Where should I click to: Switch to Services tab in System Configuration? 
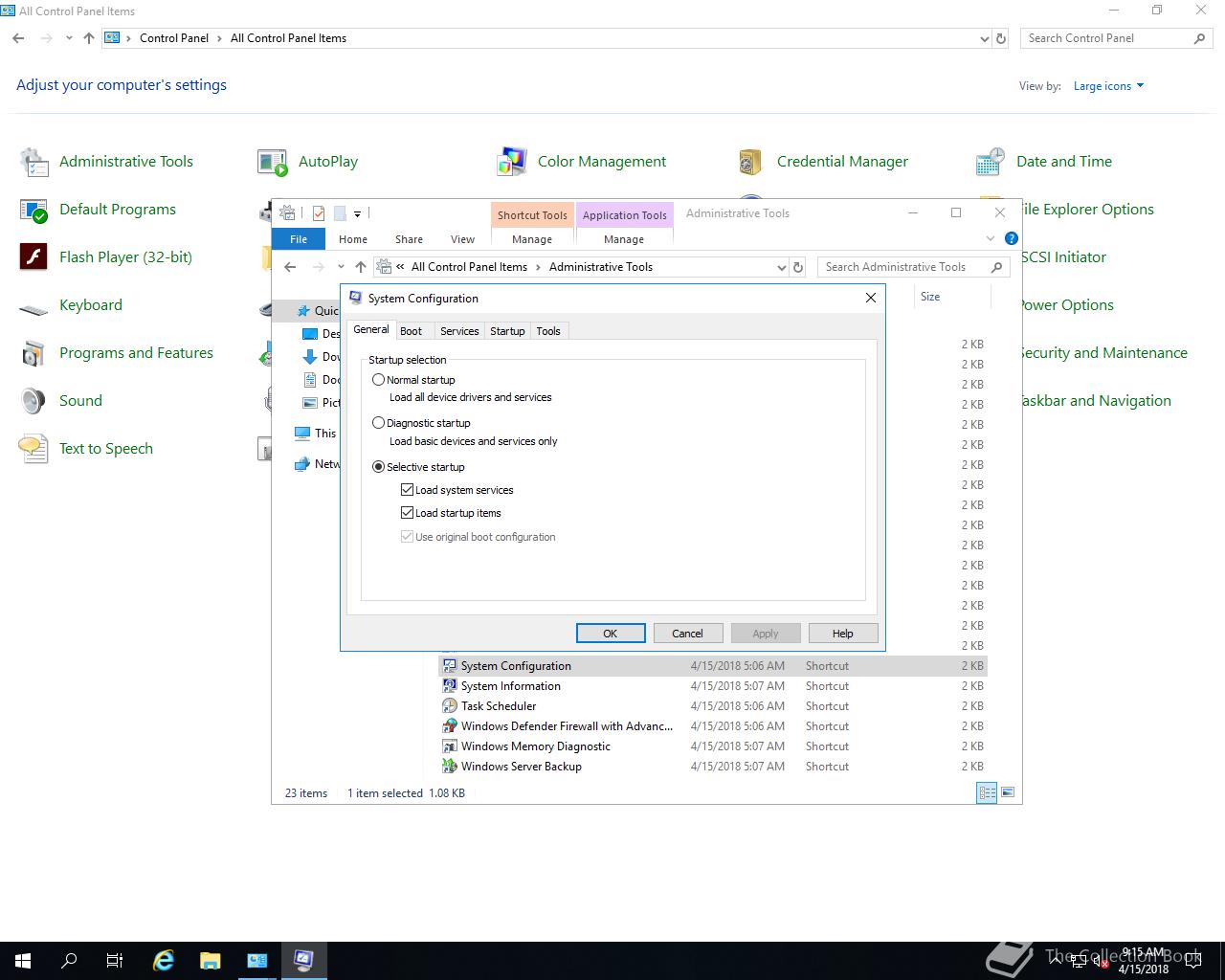[459, 331]
